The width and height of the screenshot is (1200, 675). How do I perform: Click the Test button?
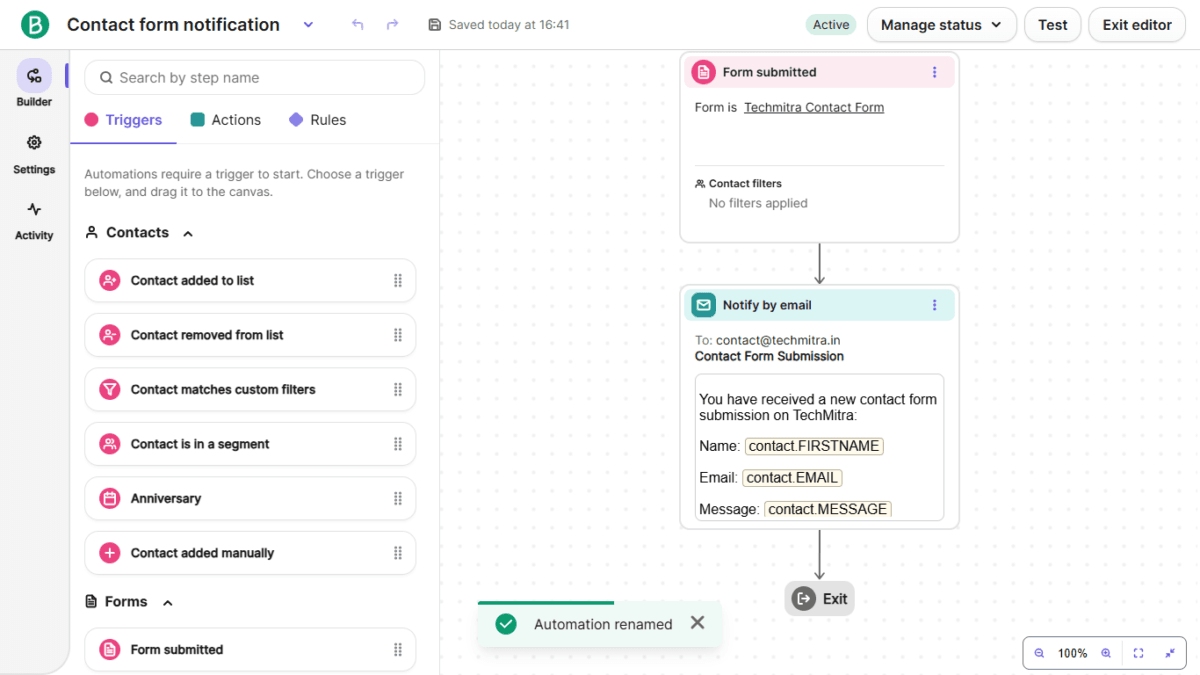tap(1053, 25)
